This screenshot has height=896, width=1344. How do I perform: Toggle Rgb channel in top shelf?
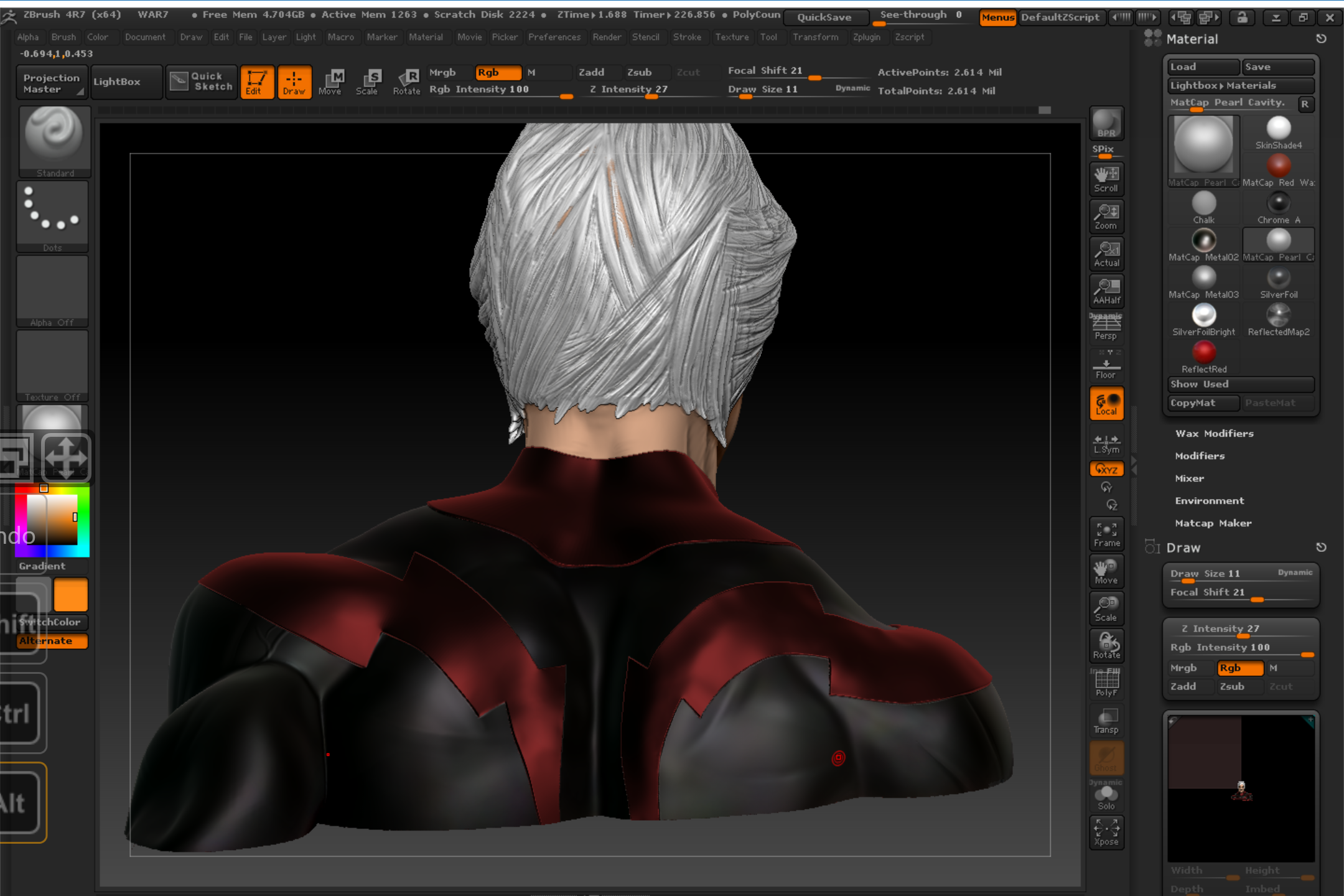coord(498,72)
